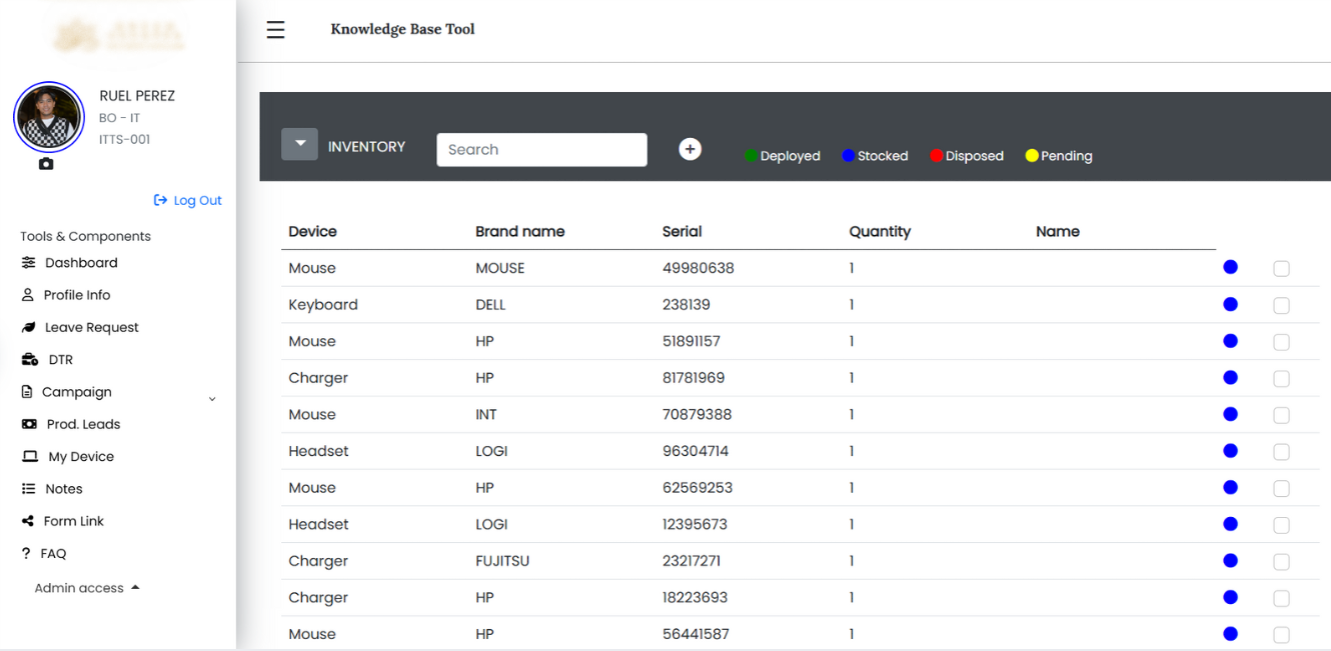This screenshot has height=651, width=1331.
Task: Expand the Campaign submenu chevron
Action: (x=212, y=399)
